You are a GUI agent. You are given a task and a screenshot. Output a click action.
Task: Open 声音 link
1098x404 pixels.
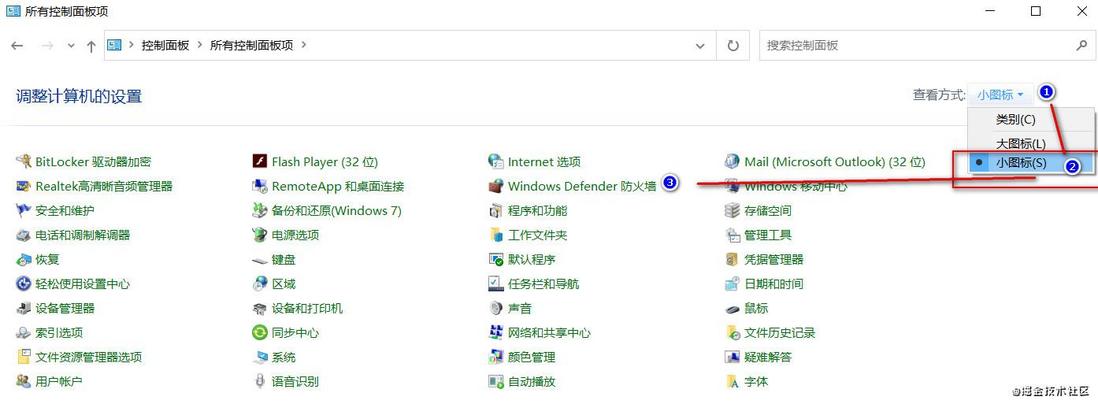pyautogui.click(x=520, y=308)
